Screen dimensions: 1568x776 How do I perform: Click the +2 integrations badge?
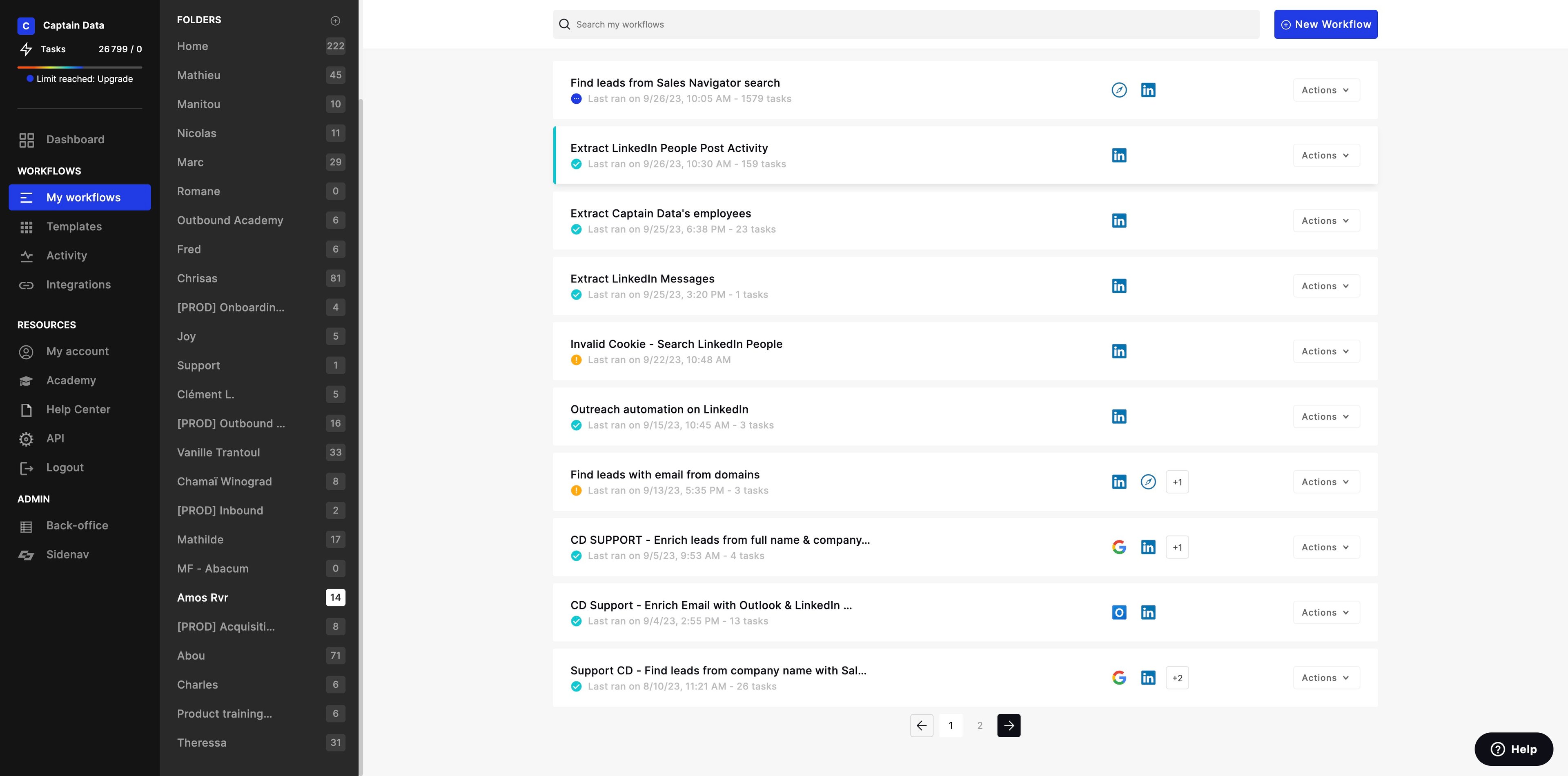coord(1176,677)
